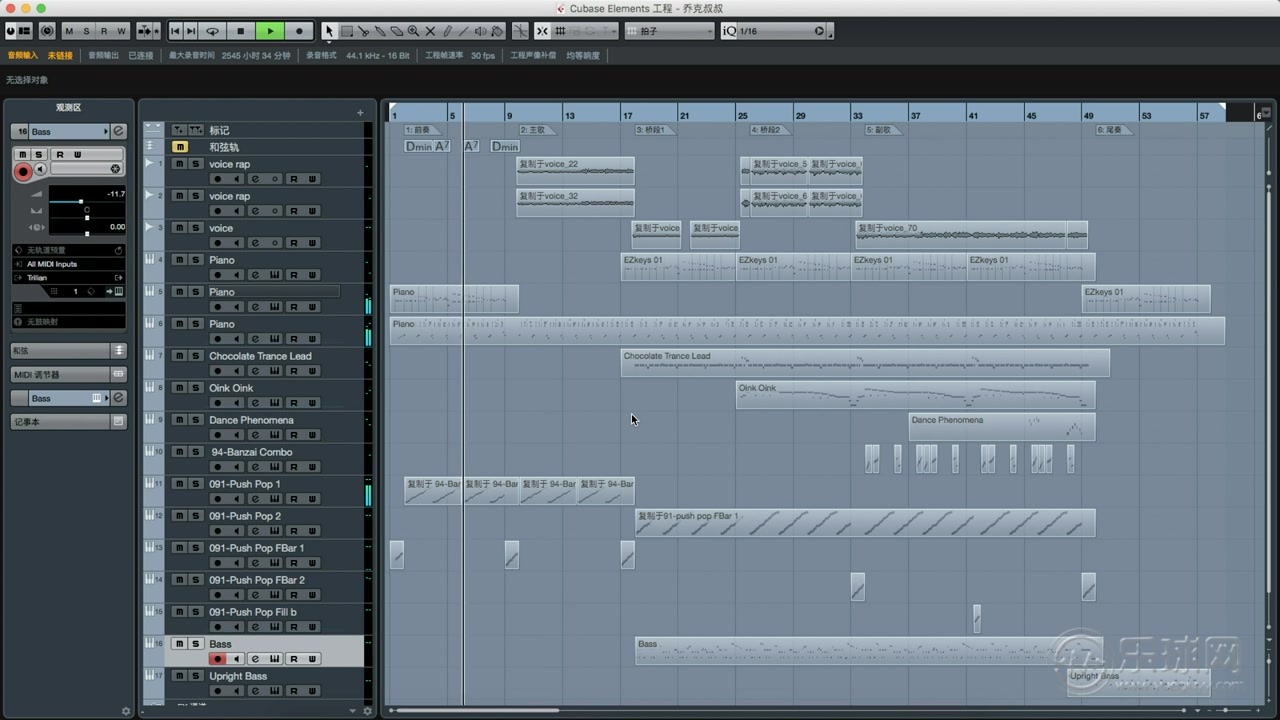This screenshot has height=720, width=1280.
Task: Select the Line tool
Action: (464, 31)
